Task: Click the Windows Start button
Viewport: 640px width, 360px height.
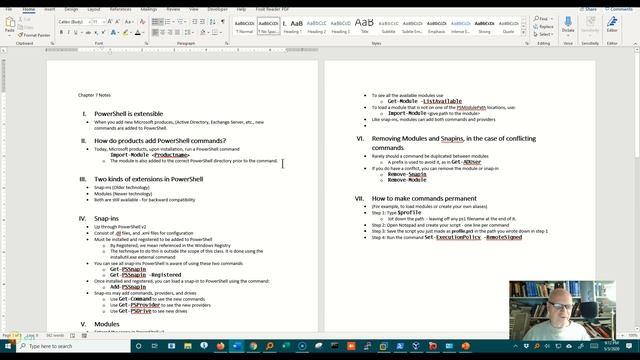Action: tap(8, 346)
